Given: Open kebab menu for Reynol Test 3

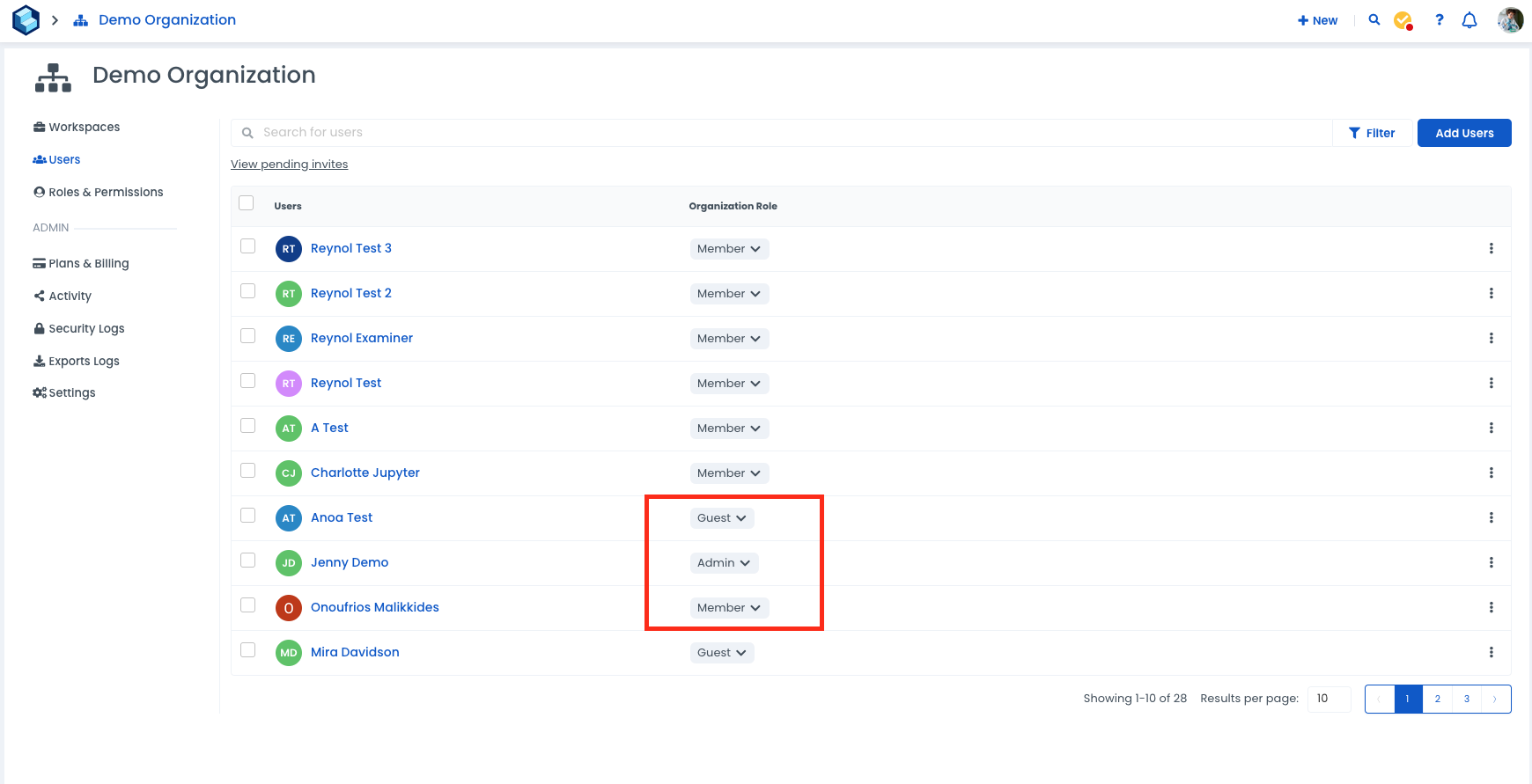Looking at the screenshot, I should point(1491,249).
